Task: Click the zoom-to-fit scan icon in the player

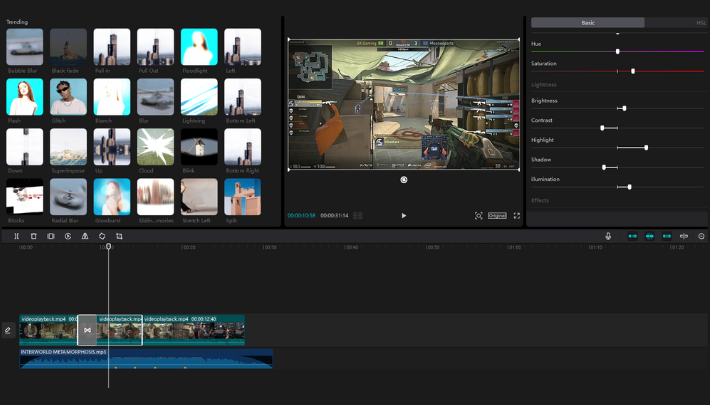Action: (x=479, y=216)
